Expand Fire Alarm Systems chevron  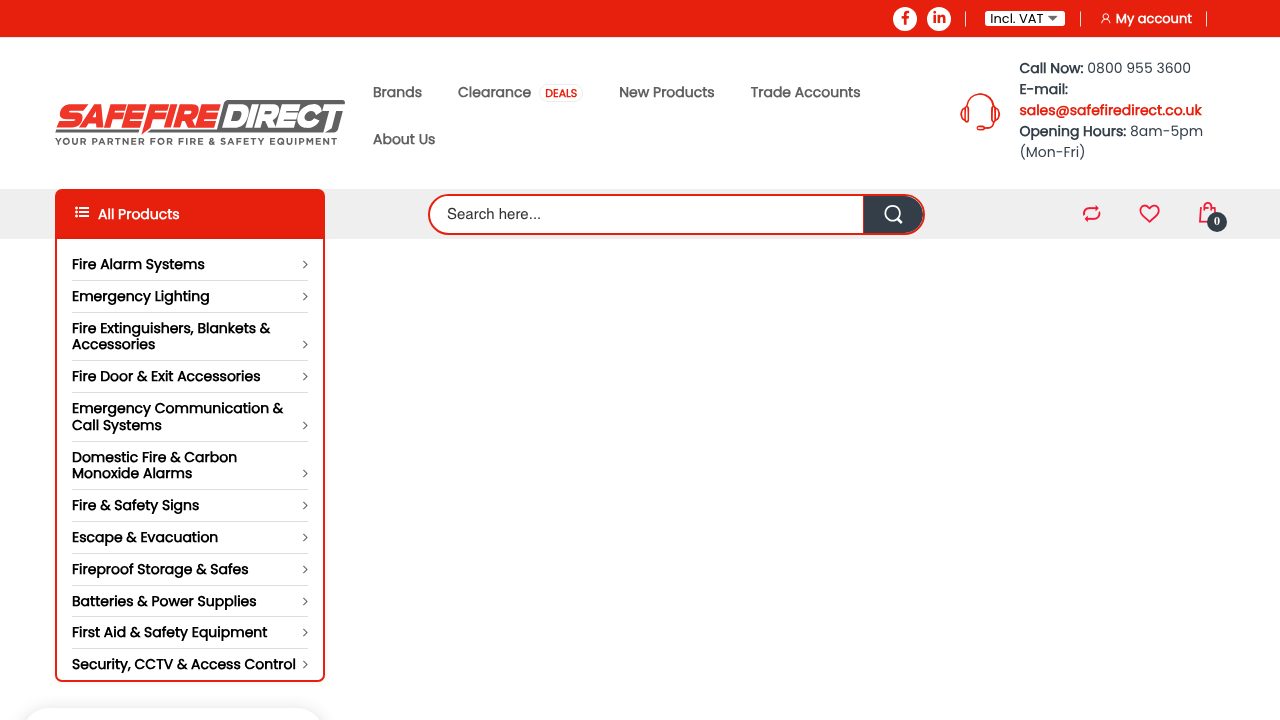(x=305, y=265)
